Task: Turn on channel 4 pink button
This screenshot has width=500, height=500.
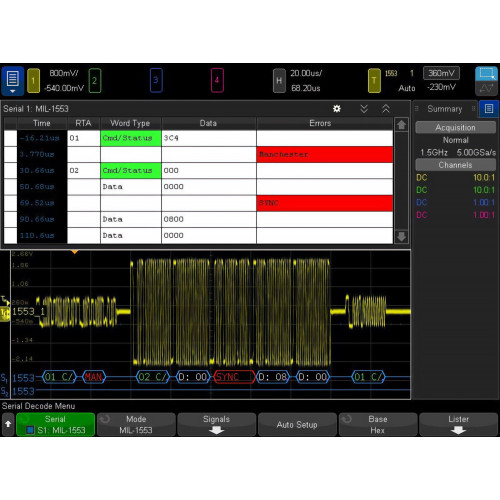Action: pos(217,80)
